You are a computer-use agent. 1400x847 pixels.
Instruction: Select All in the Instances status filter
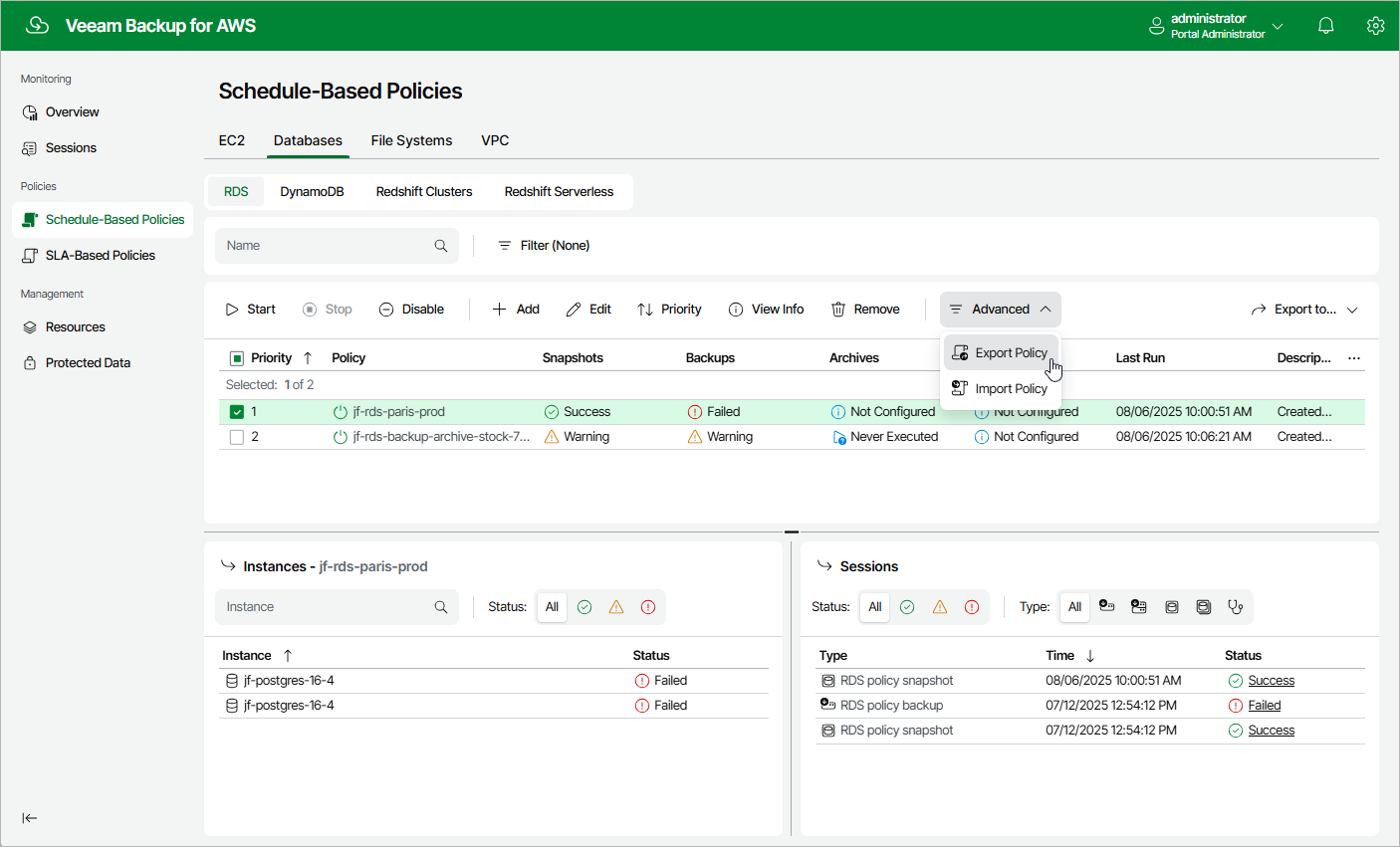point(552,607)
